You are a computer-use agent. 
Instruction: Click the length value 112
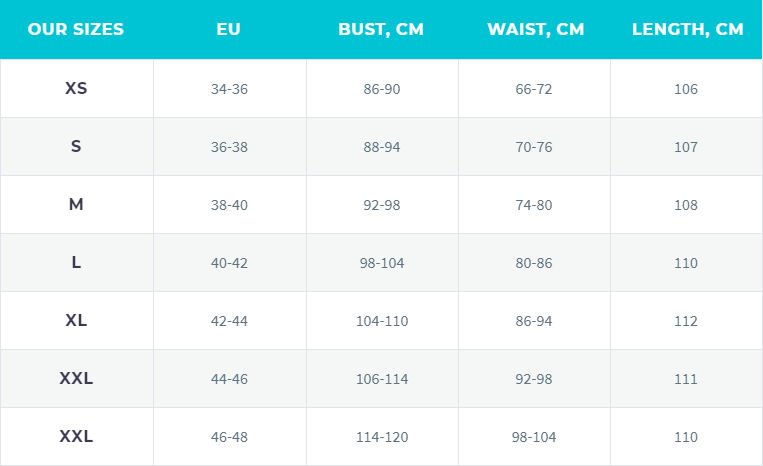(x=686, y=321)
